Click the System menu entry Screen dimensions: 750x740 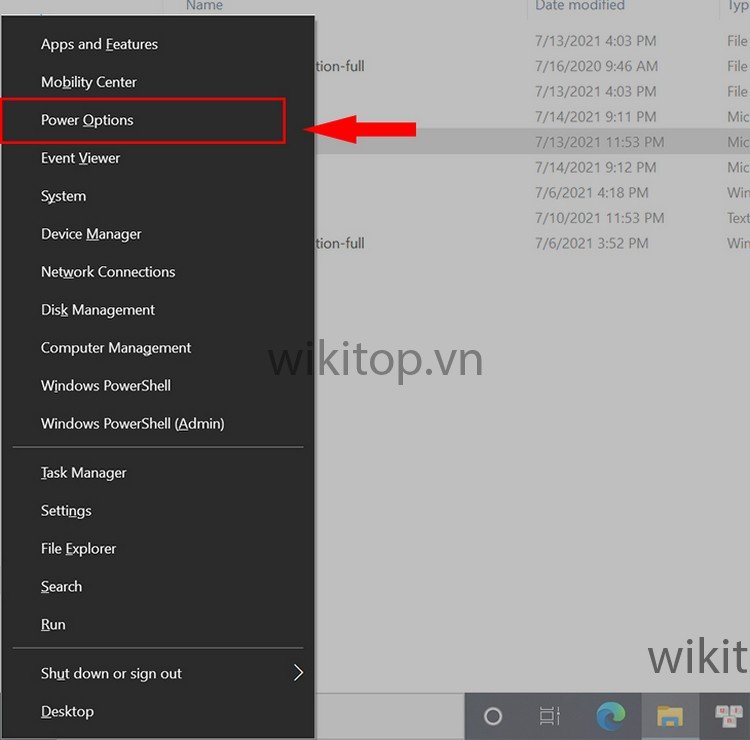click(x=63, y=196)
